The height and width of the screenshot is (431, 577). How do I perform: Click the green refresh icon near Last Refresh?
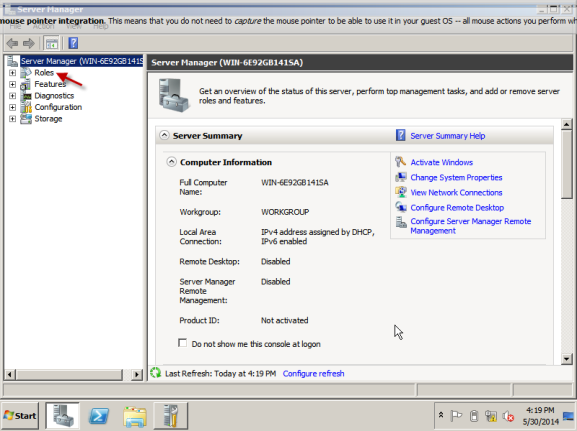click(156, 373)
